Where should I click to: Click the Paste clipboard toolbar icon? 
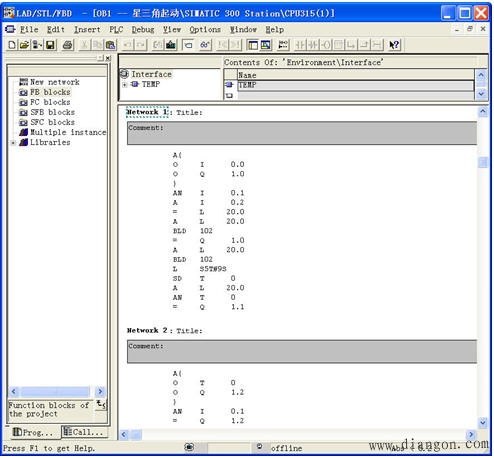click(x=110, y=45)
